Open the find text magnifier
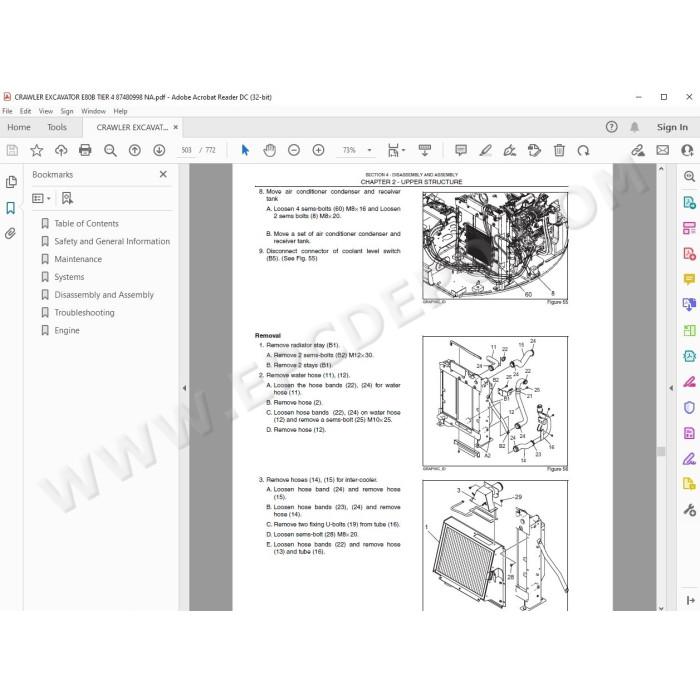The image size is (700, 700). [110, 150]
